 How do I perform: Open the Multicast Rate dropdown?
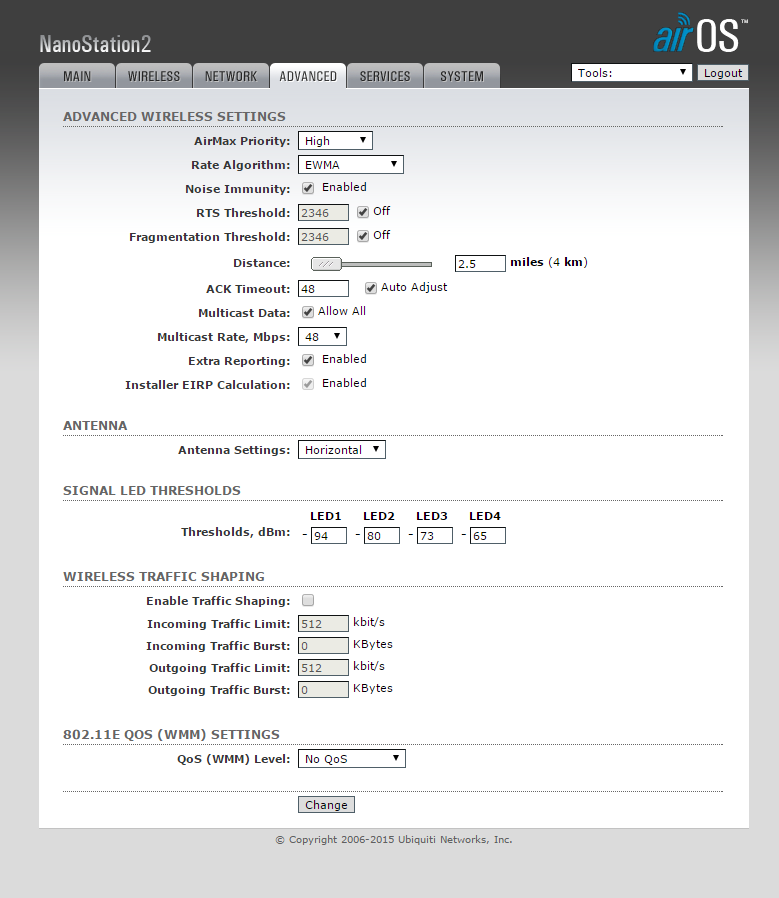coord(322,337)
